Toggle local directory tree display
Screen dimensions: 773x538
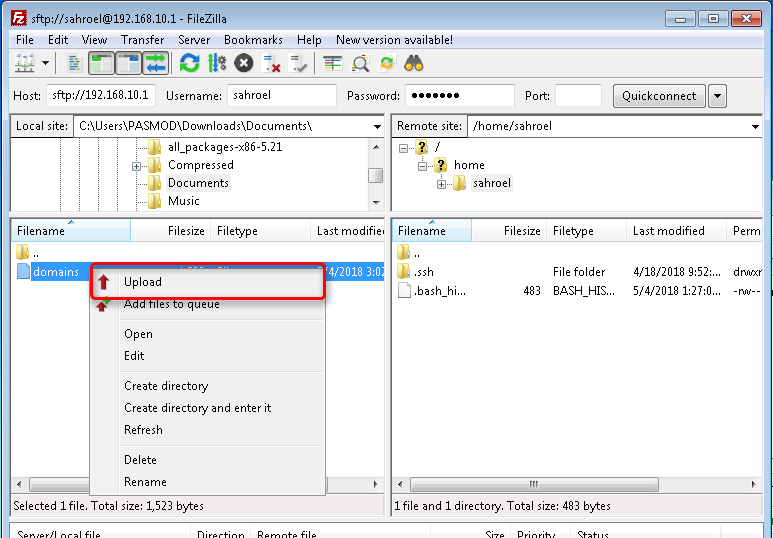pyautogui.click(x=102, y=63)
